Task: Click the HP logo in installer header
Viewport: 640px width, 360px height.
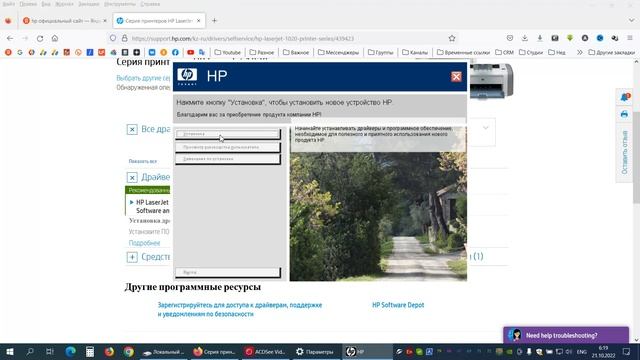Action: (x=187, y=76)
